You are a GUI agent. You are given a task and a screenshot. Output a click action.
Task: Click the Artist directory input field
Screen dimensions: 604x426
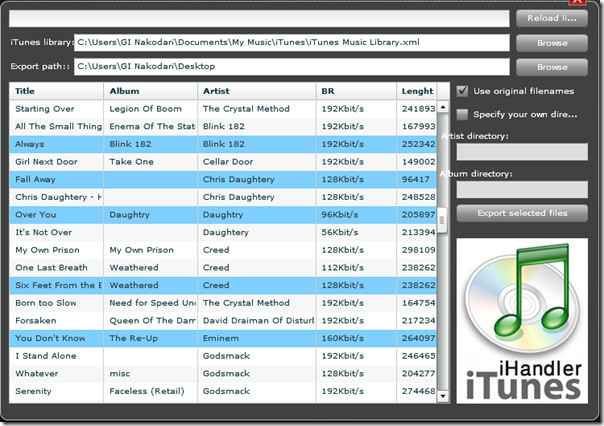(522, 152)
